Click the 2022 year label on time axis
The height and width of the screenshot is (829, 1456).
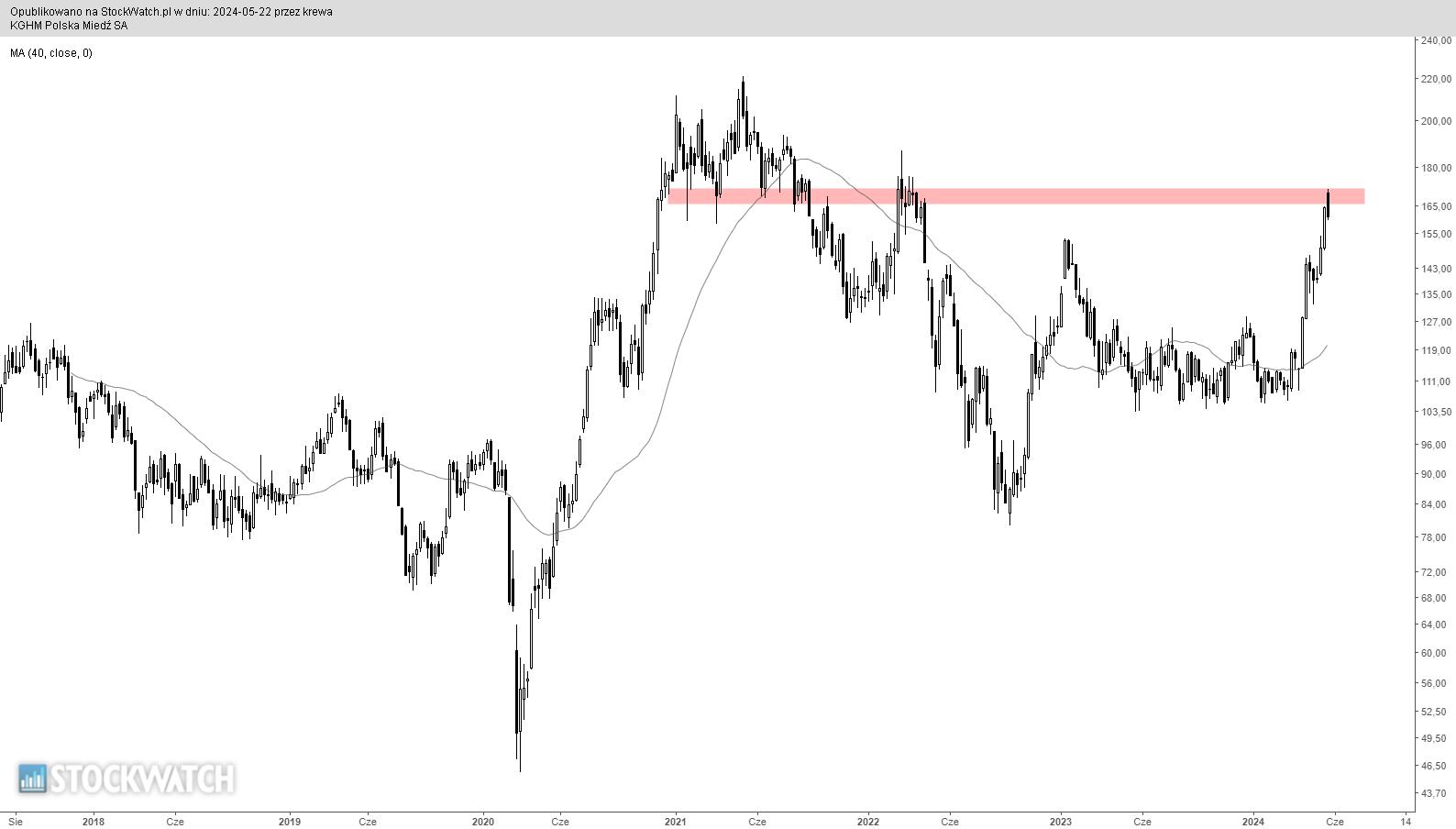tap(868, 822)
